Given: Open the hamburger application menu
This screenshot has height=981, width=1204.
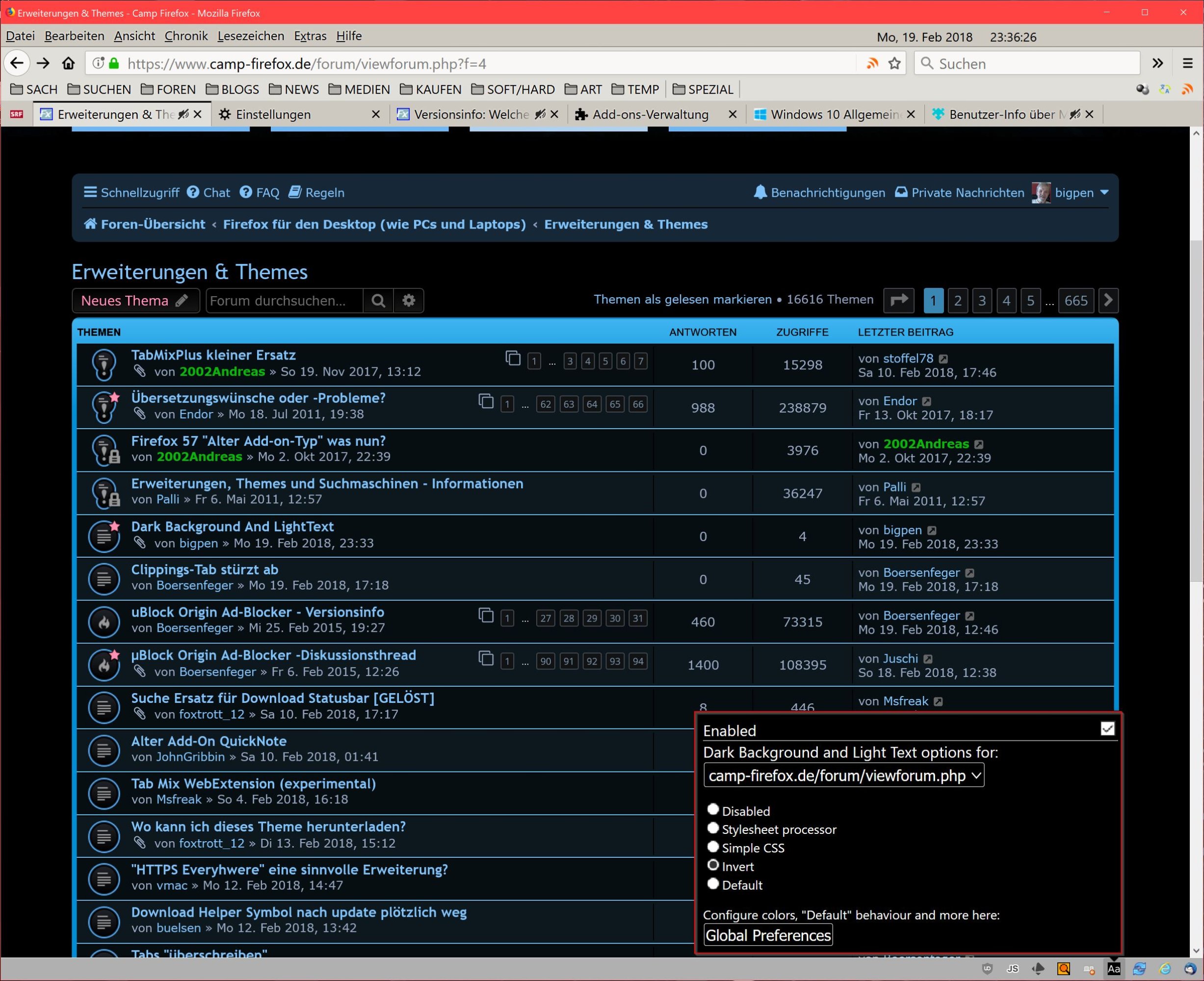Looking at the screenshot, I should (x=1188, y=63).
